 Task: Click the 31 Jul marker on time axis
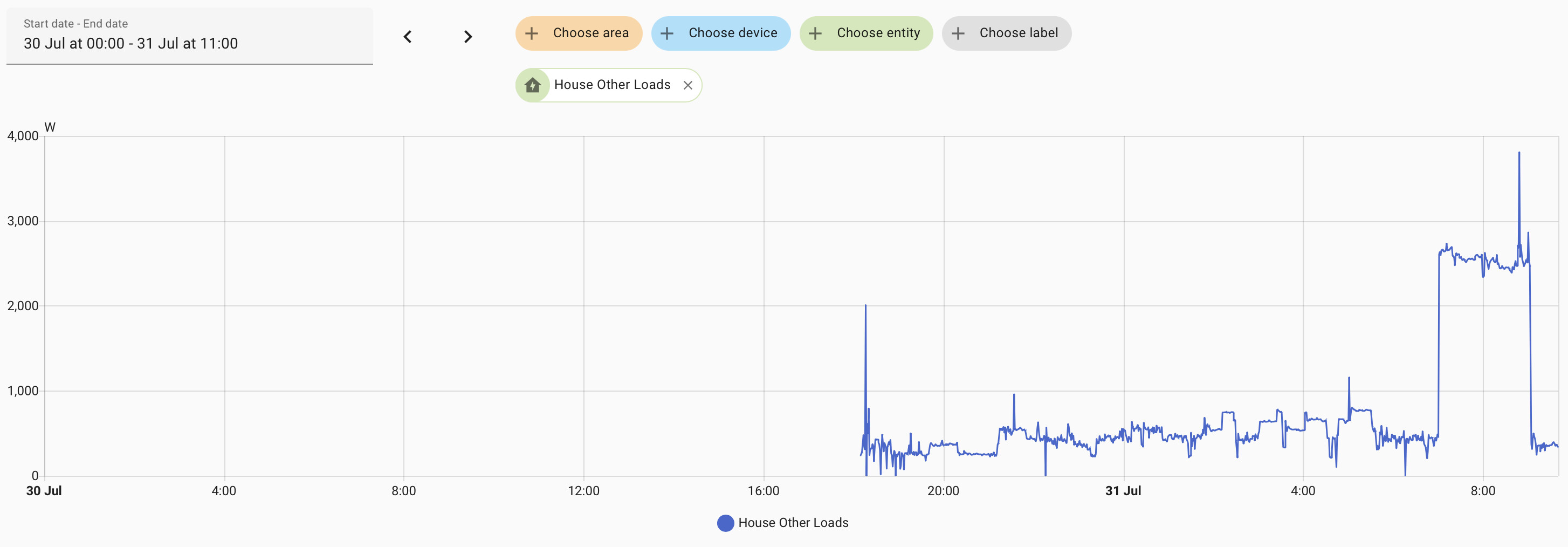coord(1123,491)
